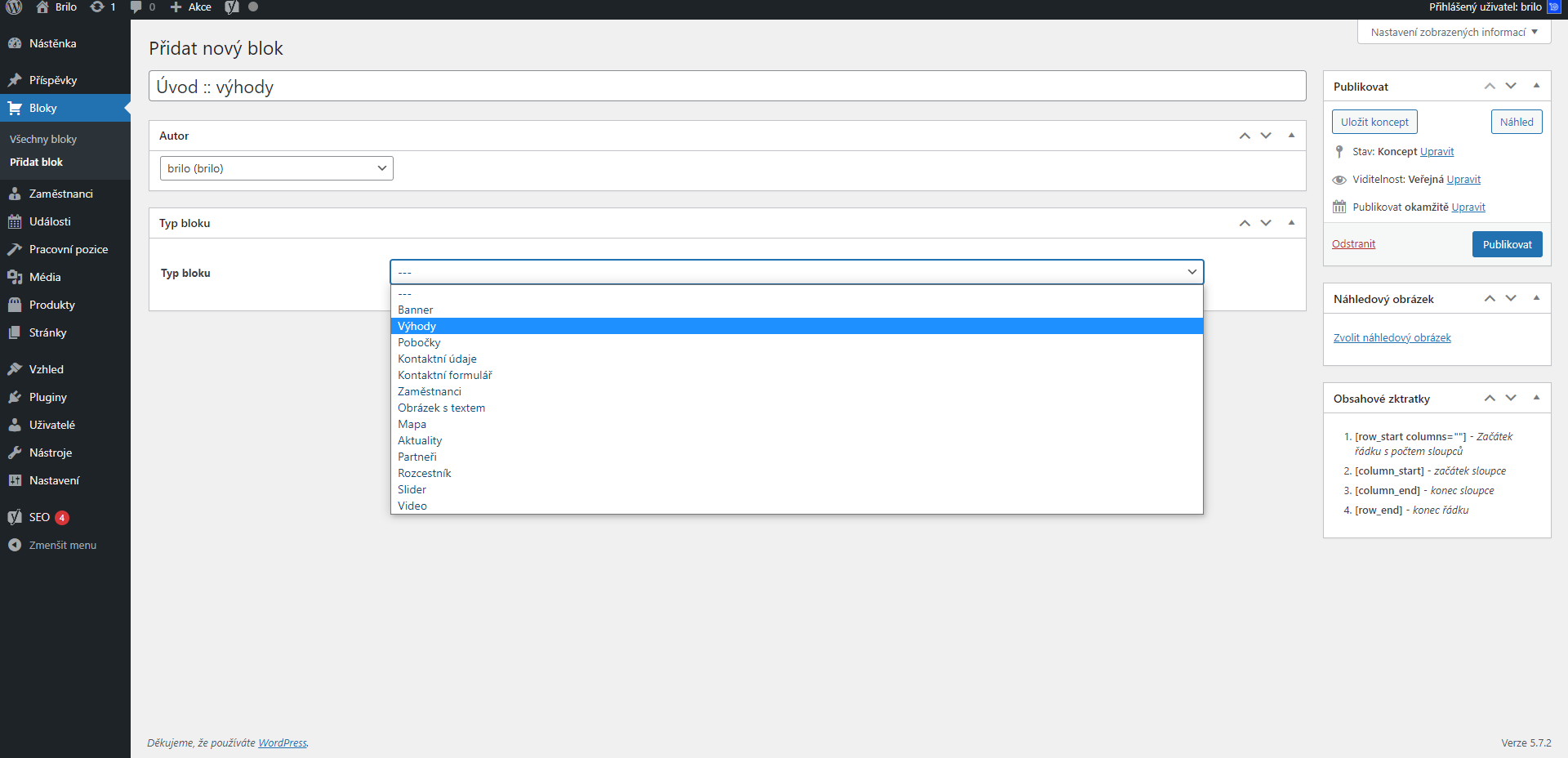The height and width of the screenshot is (758, 1568).
Task: Move Náhledový obrázek panel down
Action: (x=1511, y=298)
